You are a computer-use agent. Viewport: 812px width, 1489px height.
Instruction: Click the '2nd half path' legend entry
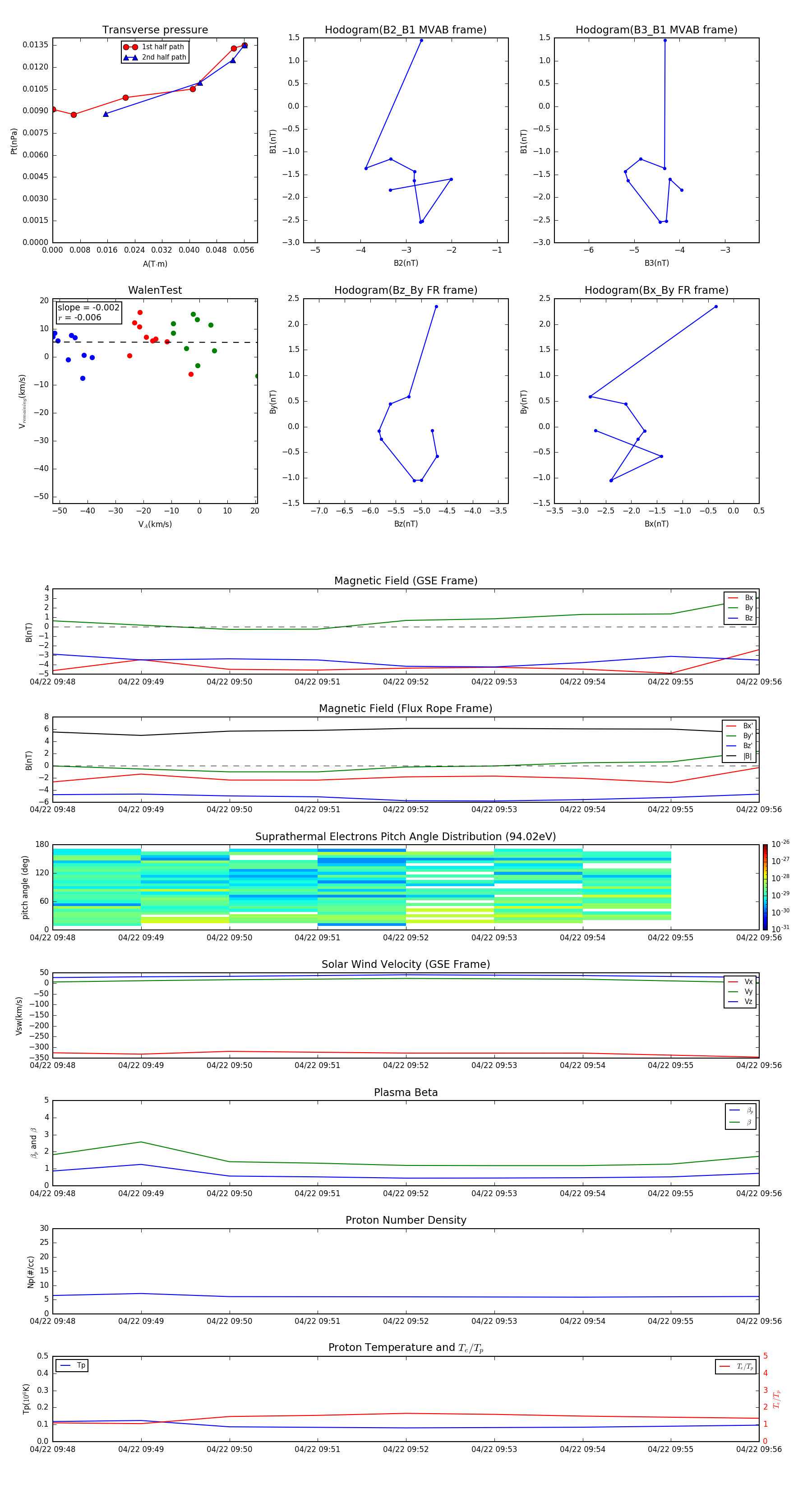(154, 57)
